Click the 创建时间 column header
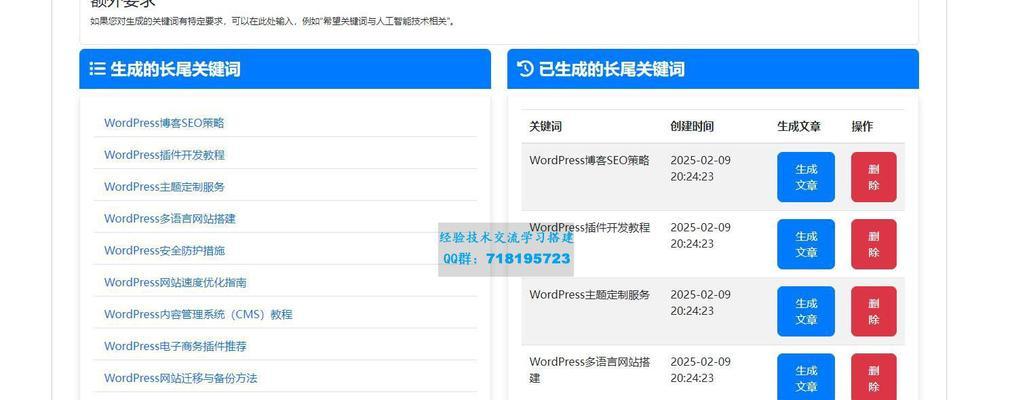Image resolution: width=1012 pixels, height=400 pixels. coord(692,126)
